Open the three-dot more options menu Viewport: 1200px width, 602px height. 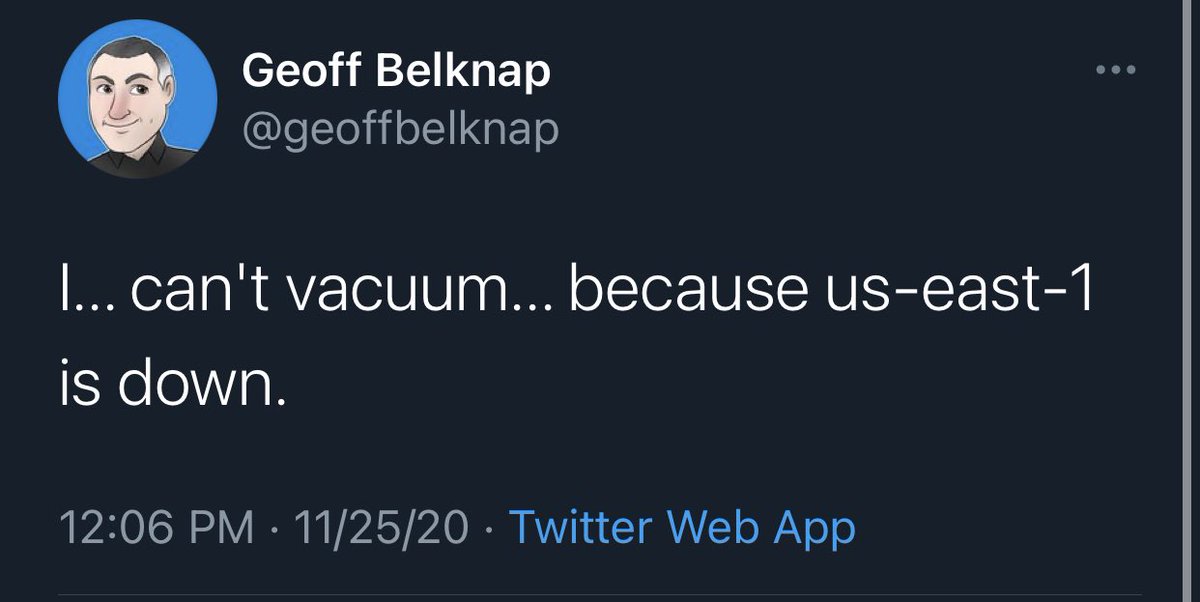pyautogui.click(x=1116, y=70)
